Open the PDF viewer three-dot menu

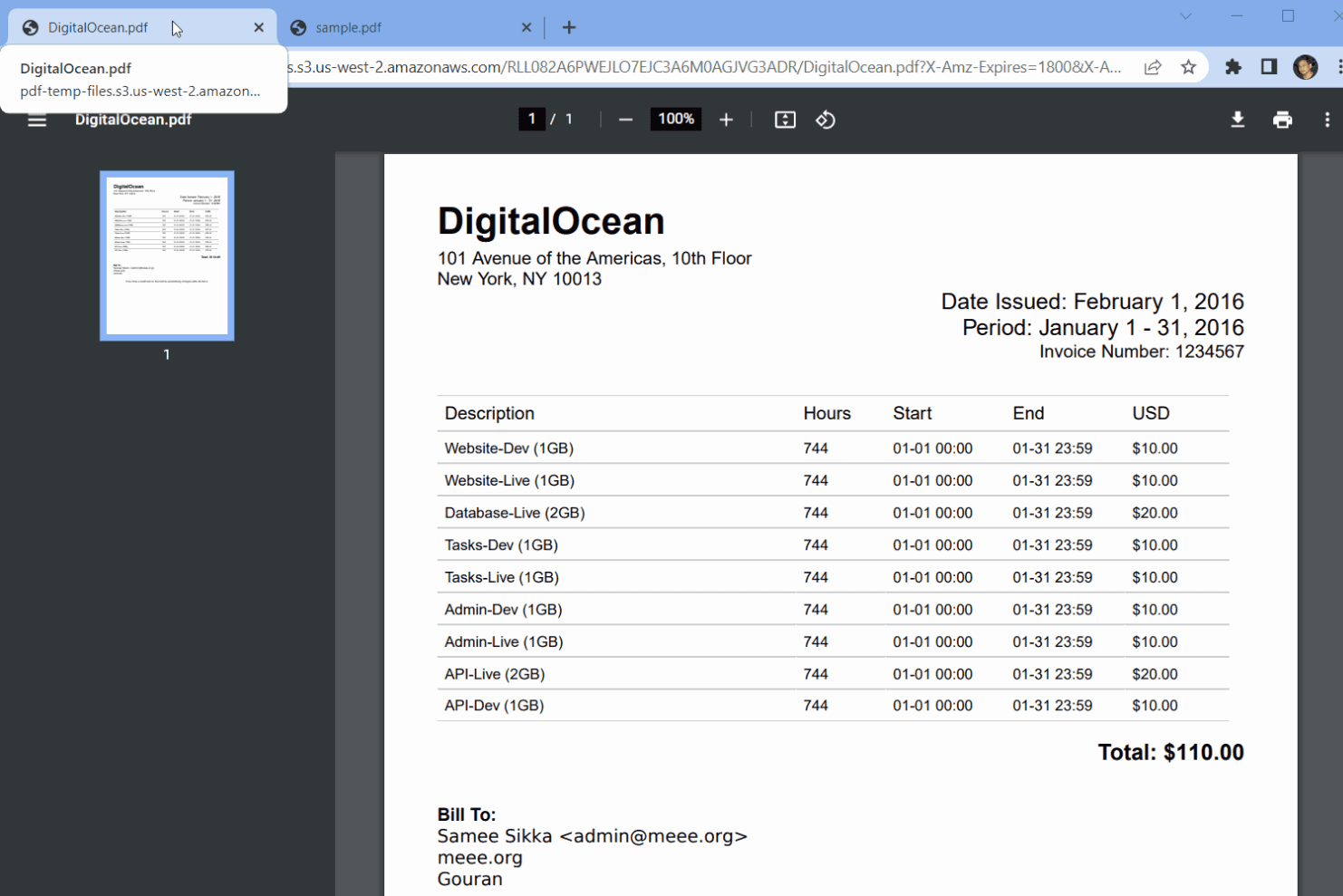tap(1327, 119)
